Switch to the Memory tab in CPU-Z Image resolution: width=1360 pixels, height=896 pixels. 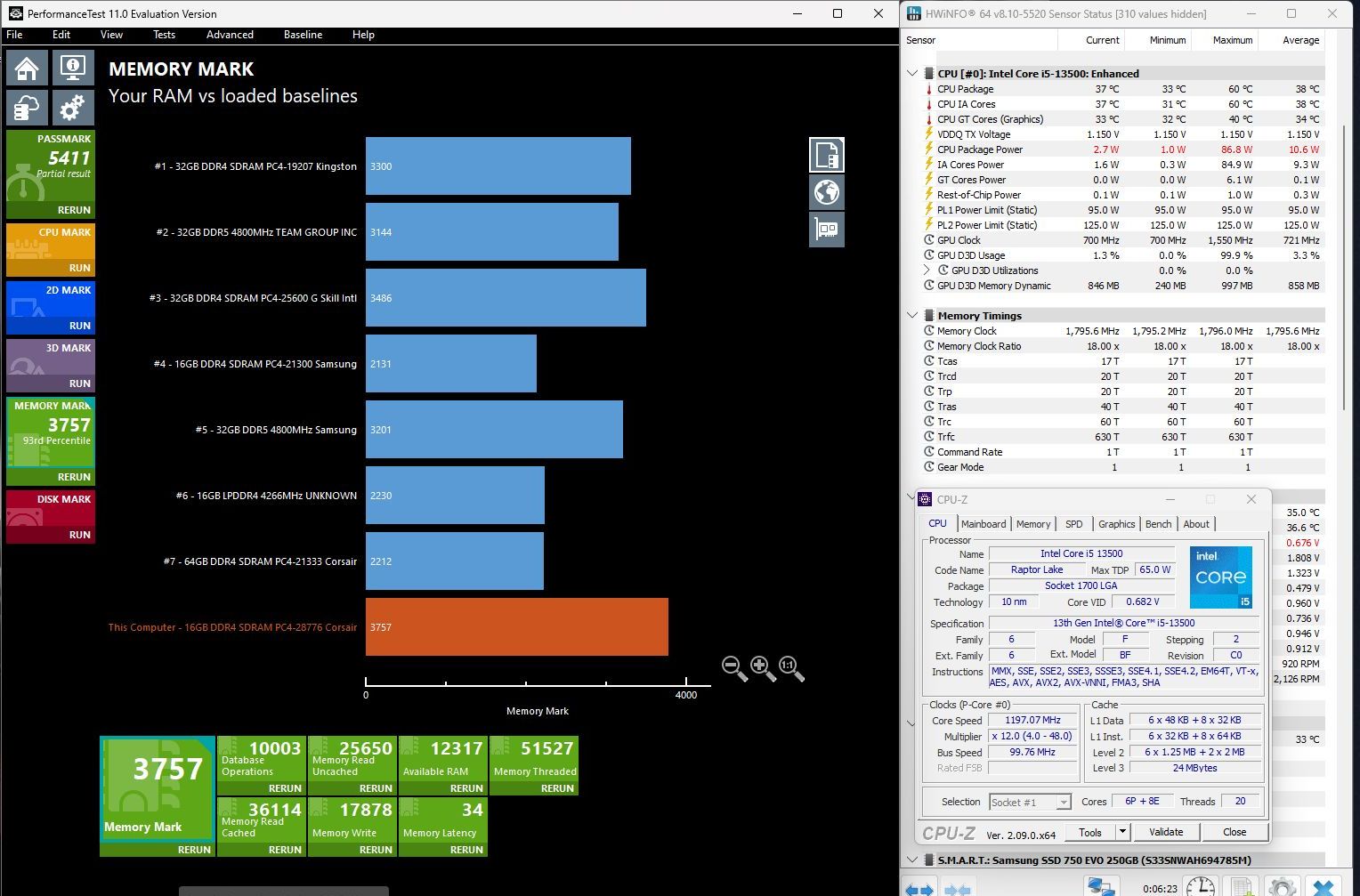point(1033,524)
